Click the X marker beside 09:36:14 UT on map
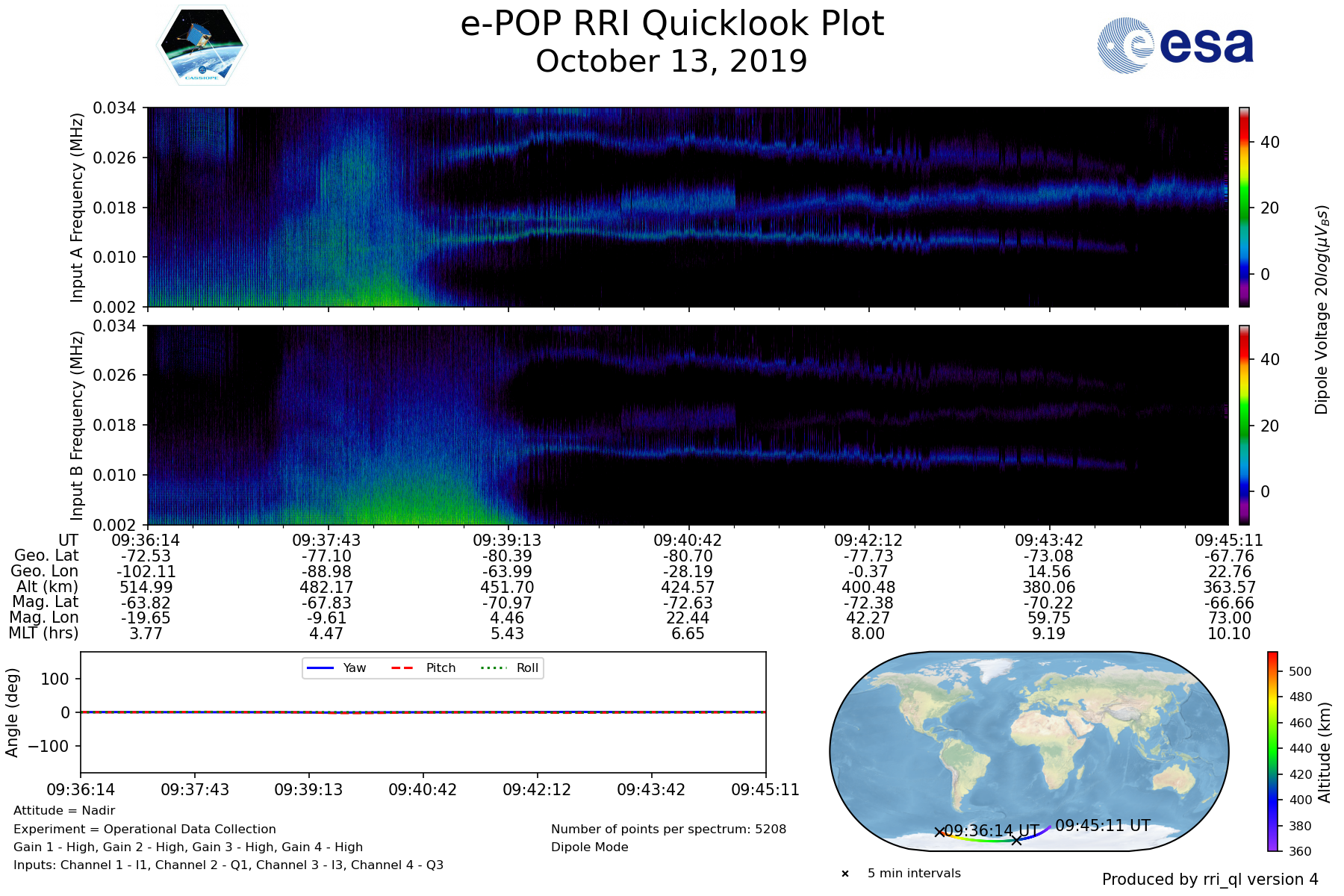 click(x=939, y=832)
